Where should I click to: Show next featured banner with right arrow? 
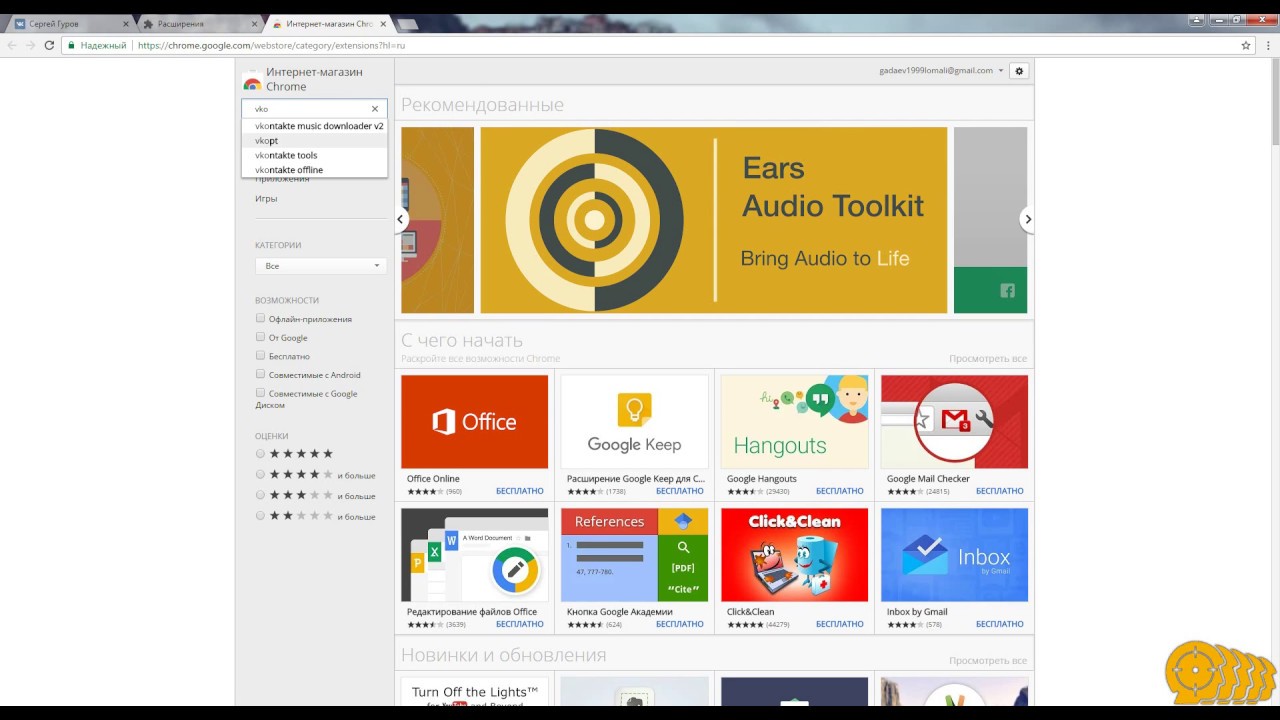1027,219
